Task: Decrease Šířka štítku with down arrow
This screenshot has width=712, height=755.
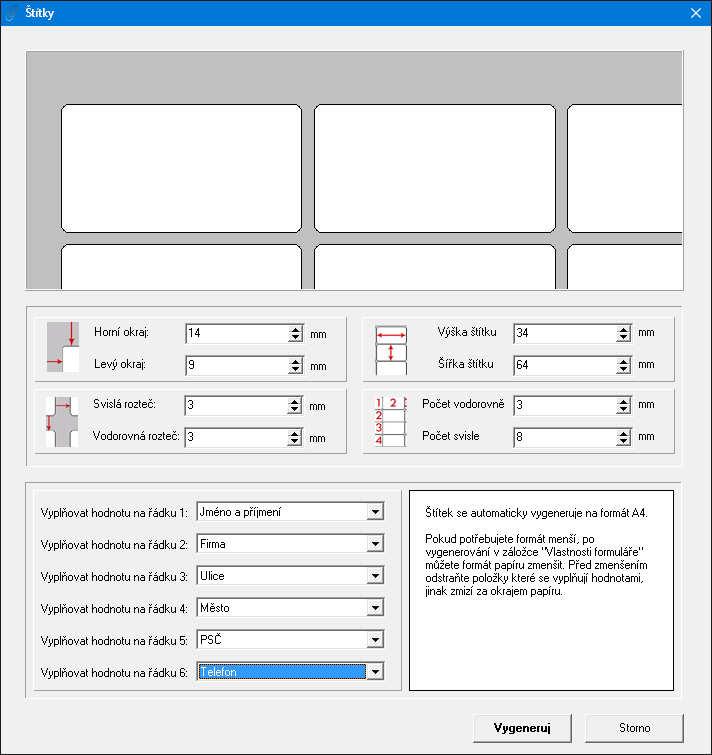Action: point(623,370)
